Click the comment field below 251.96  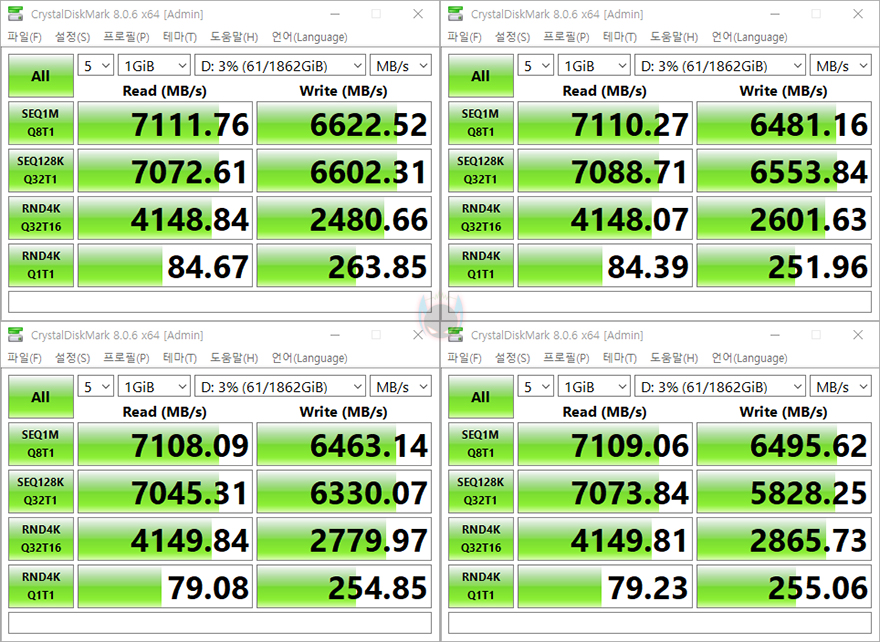(x=660, y=302)
